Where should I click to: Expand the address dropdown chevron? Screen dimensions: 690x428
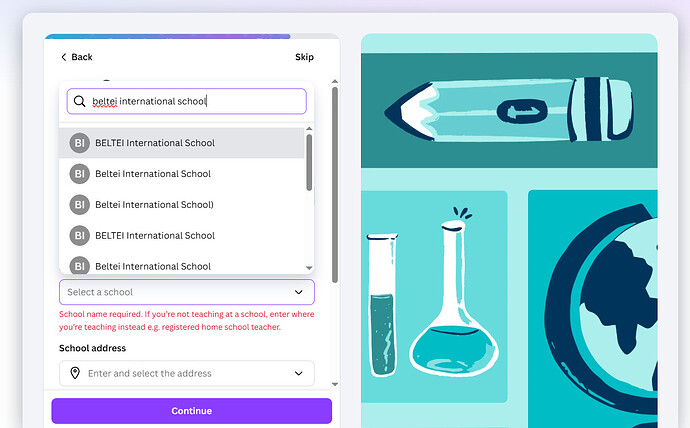click(298, 373)
